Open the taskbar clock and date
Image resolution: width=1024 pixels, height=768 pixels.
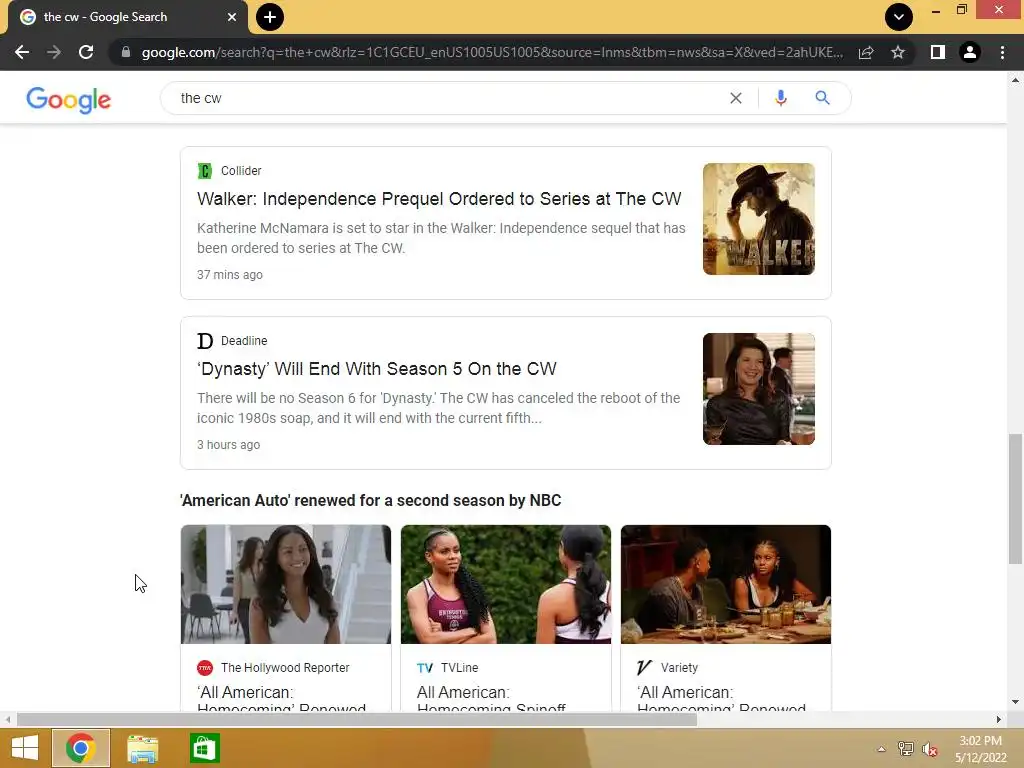coord(980,749)
